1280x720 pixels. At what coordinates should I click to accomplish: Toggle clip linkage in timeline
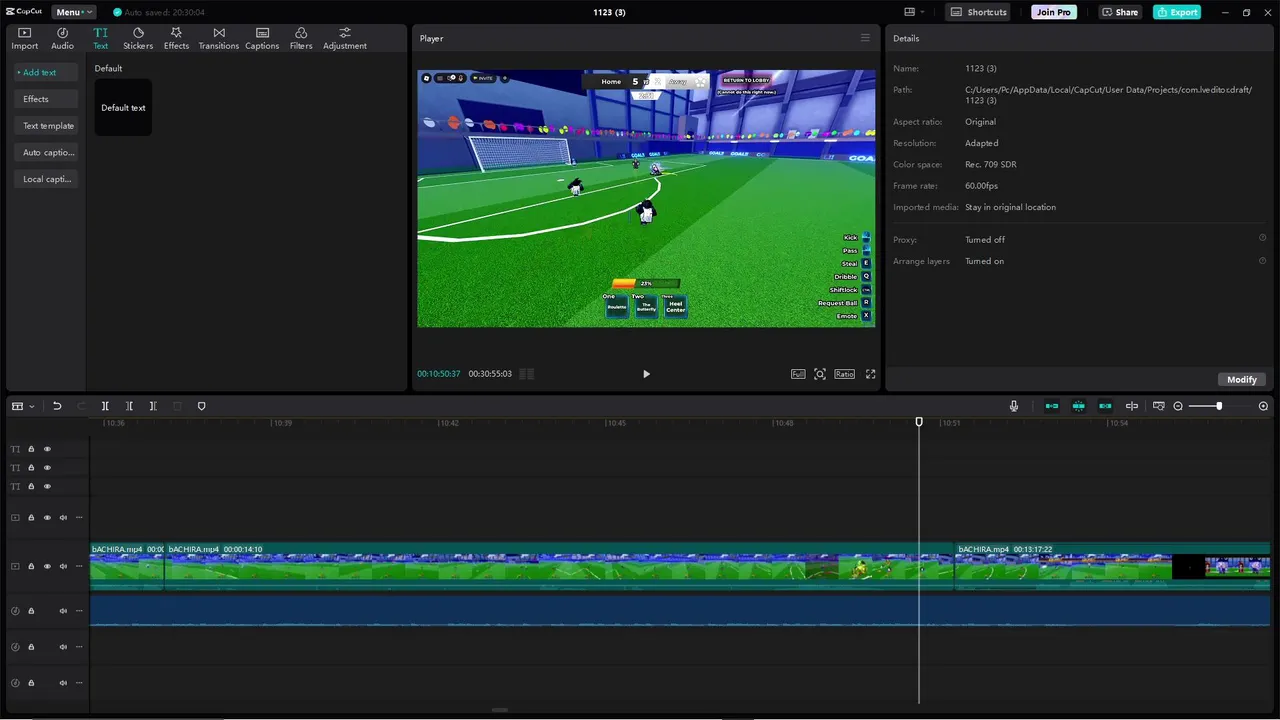coord(1105,406)
